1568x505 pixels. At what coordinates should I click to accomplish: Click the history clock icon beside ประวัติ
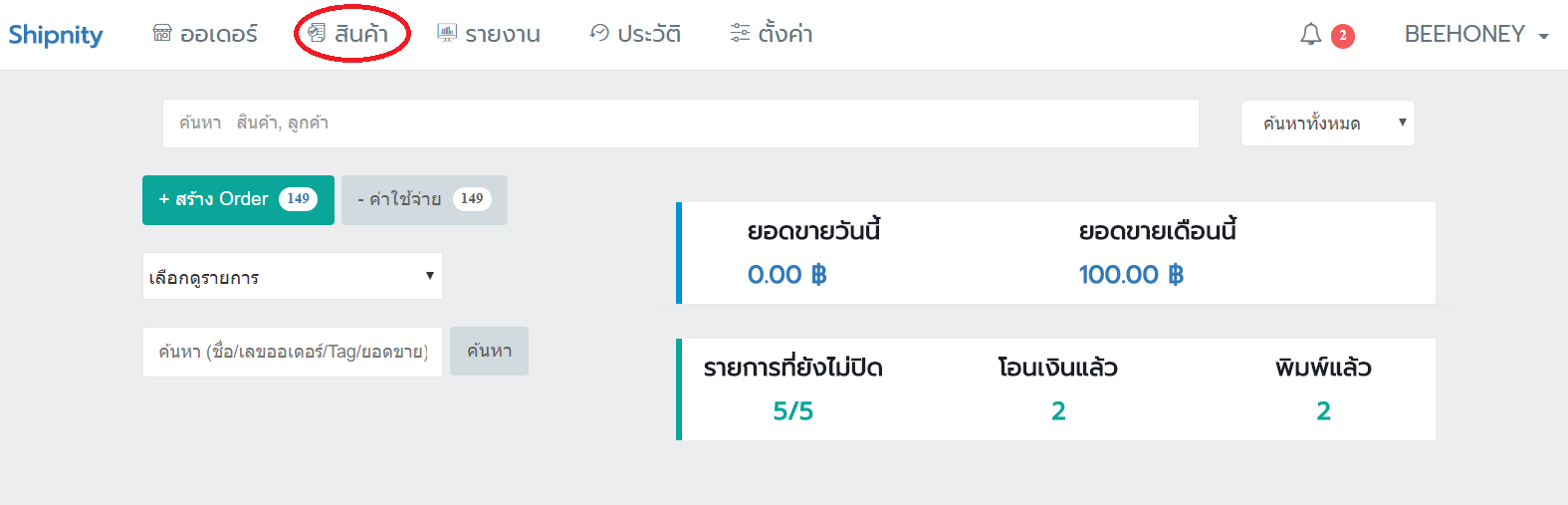599,33
